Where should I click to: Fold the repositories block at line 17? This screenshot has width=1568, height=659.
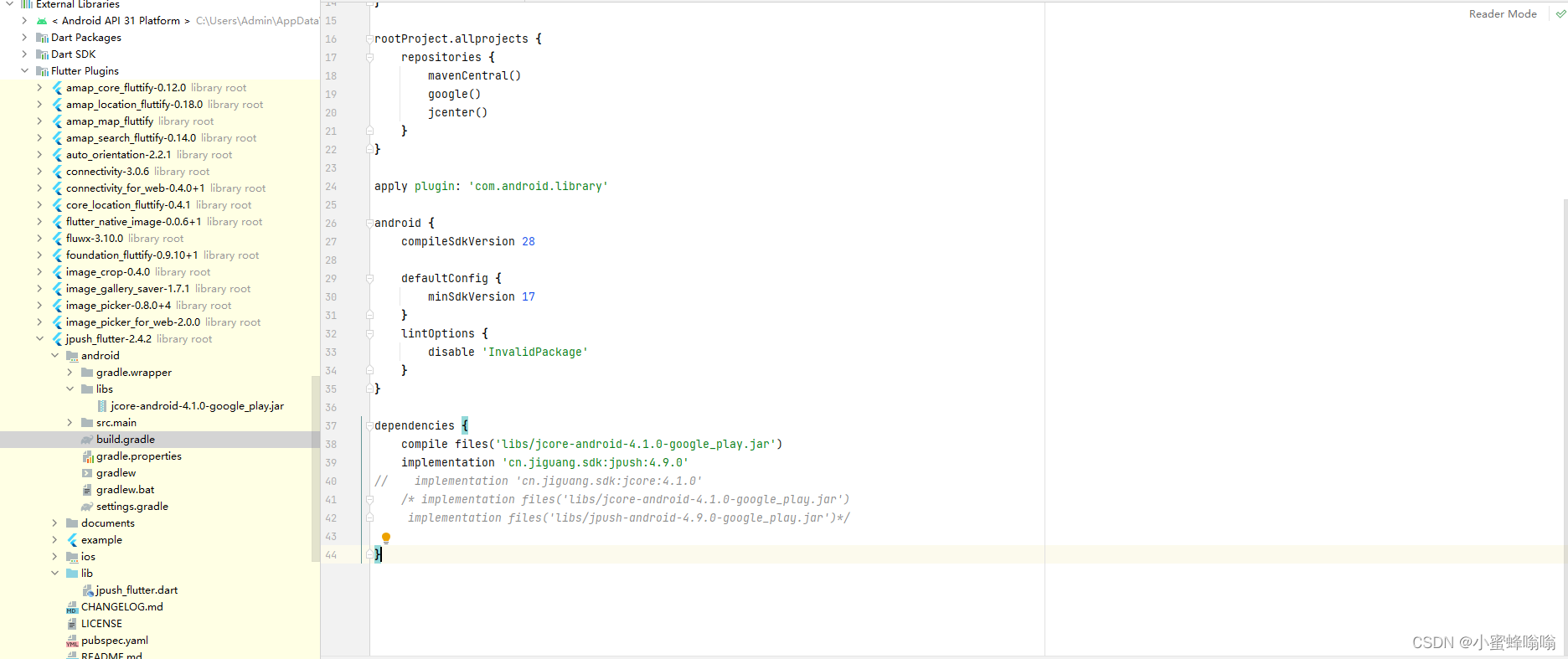pyautogui.click(x=369, y=58)
